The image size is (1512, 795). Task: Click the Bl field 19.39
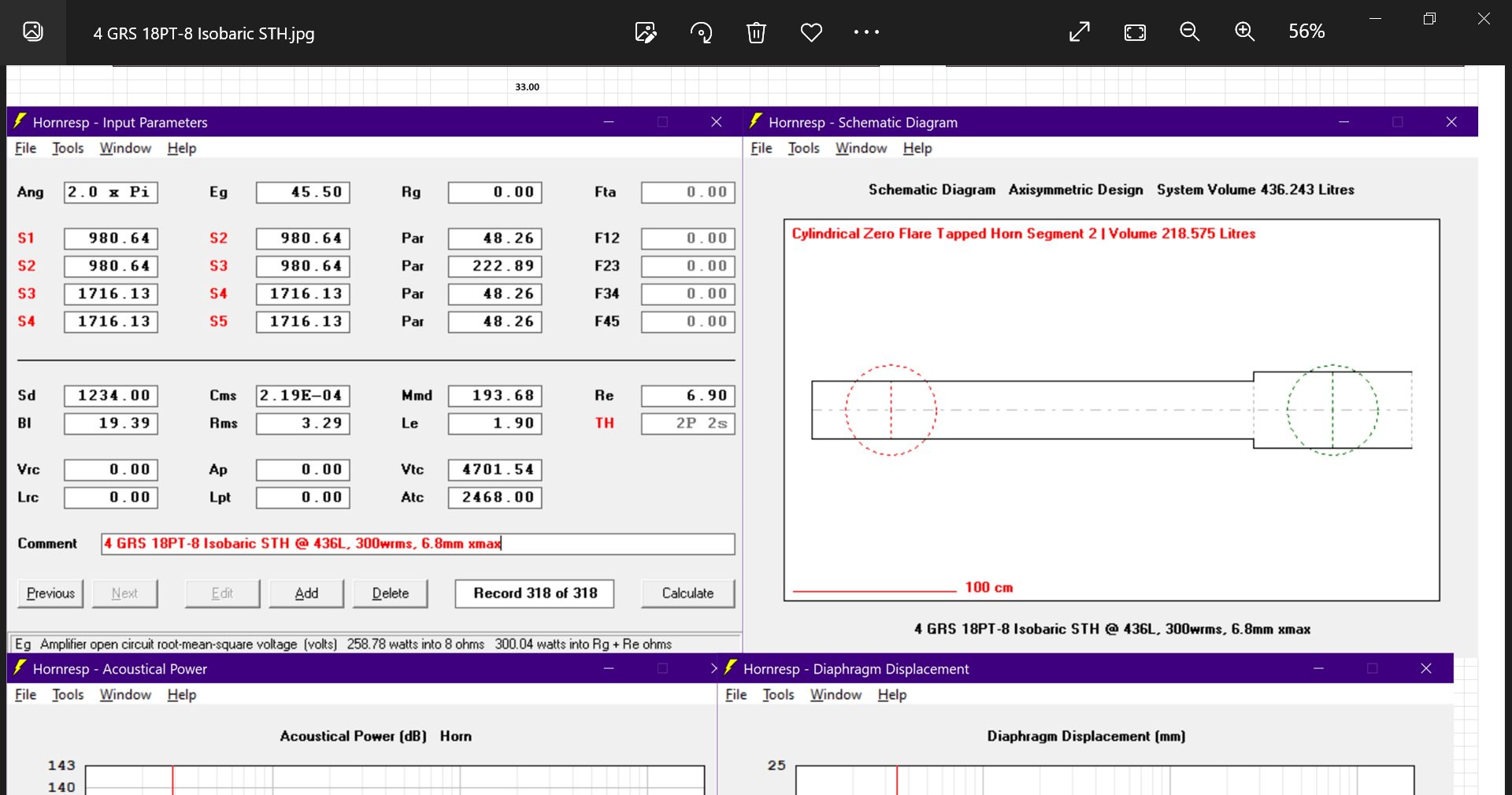pyautogui.click(x=111, y=423)
